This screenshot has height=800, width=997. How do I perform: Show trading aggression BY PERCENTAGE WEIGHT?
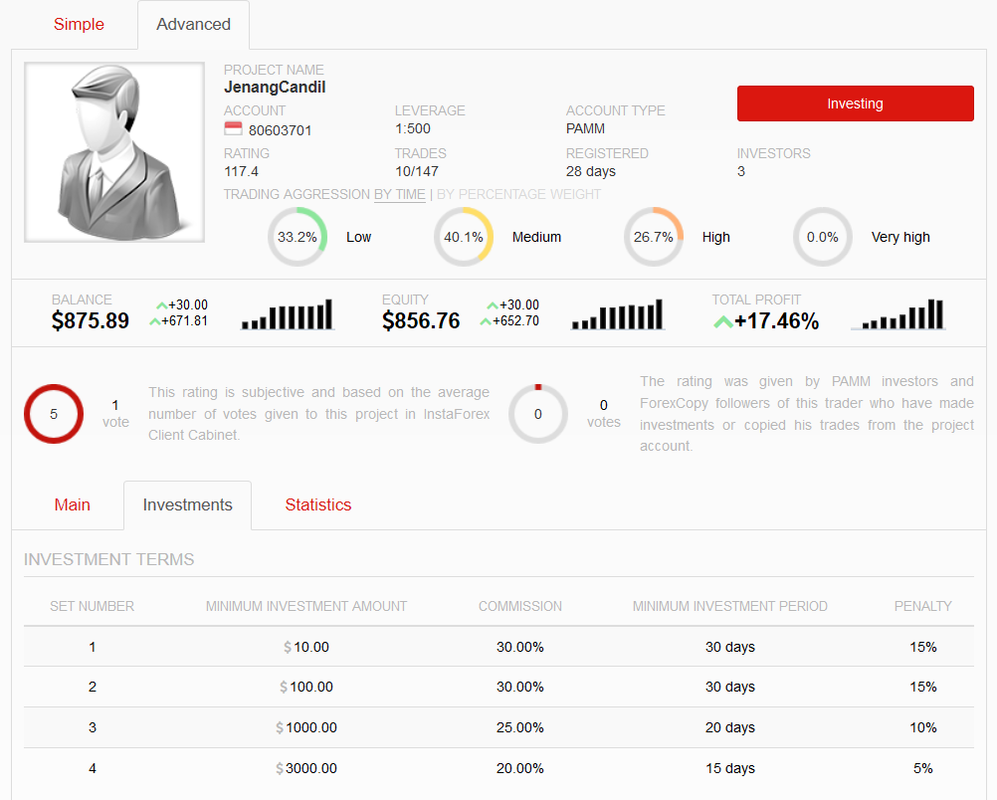(x=518, y=195)
